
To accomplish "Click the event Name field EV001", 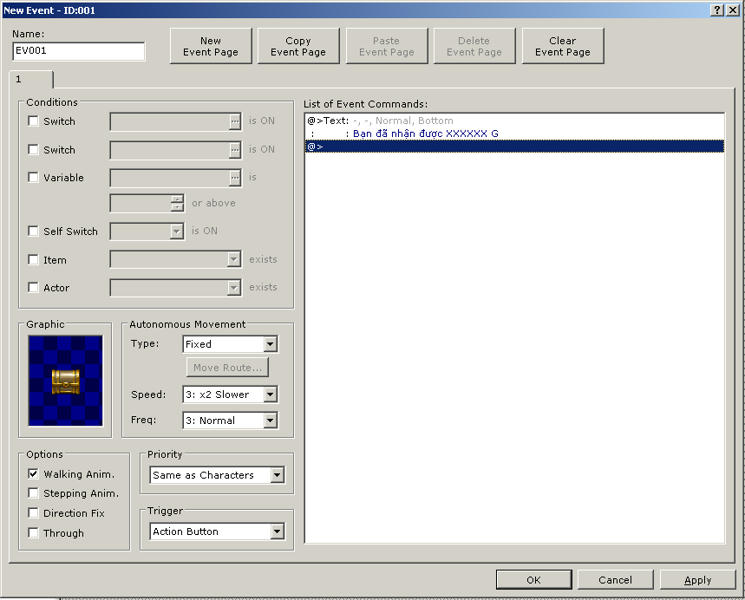I will (x=78, y=51).
